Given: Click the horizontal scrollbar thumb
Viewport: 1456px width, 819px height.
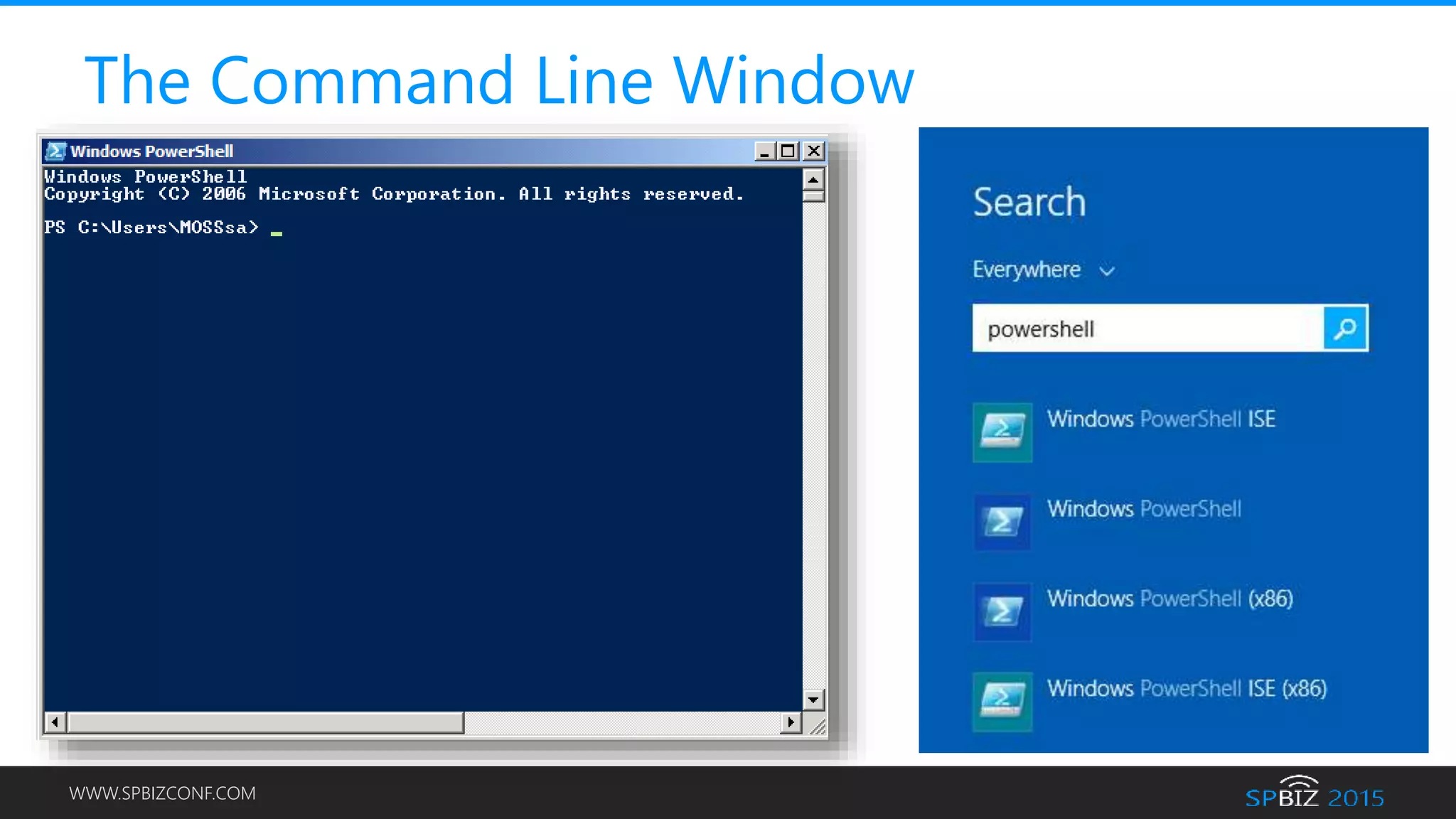Looking at the screenshot, I should pos(266,722).
